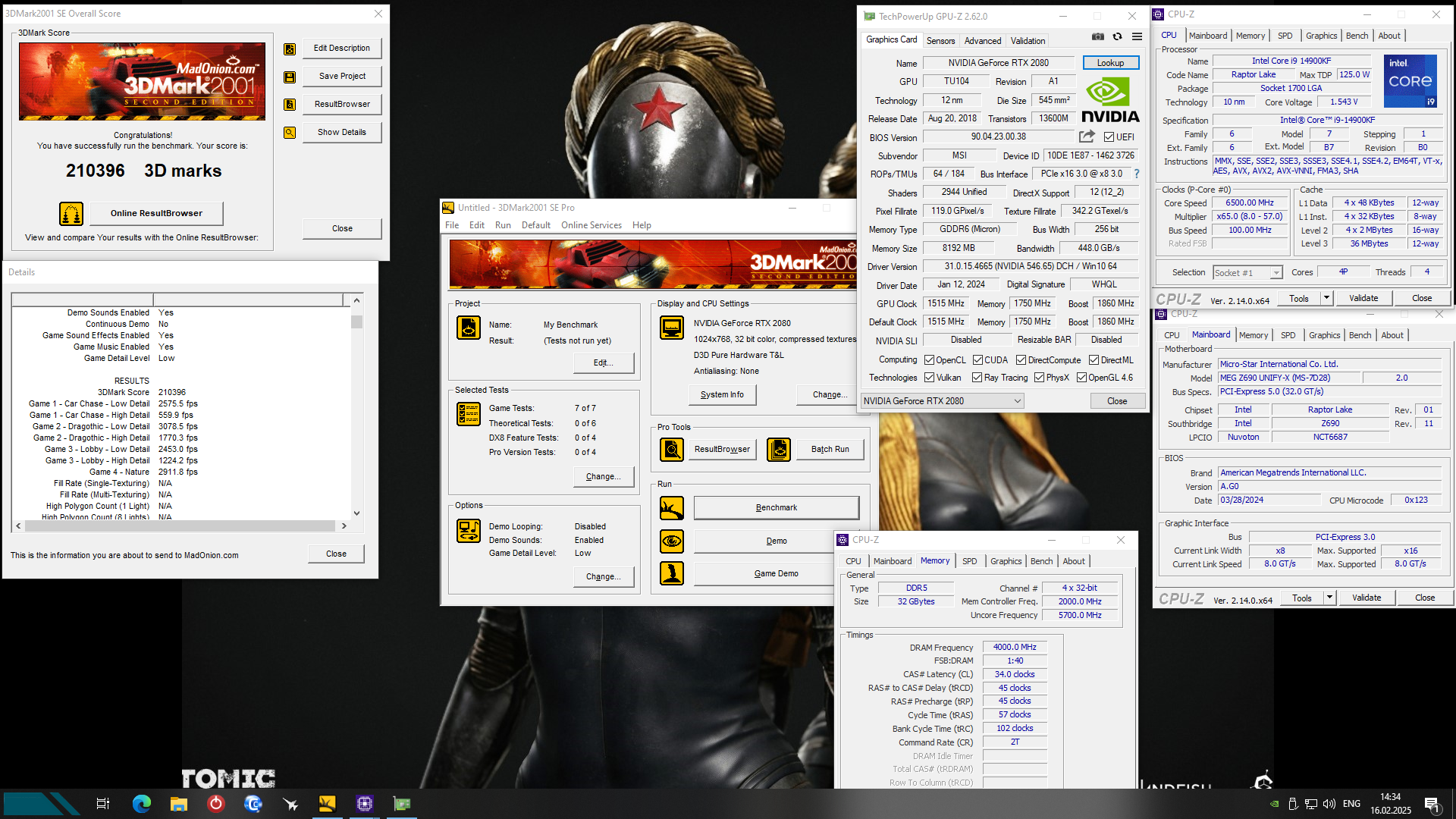Toggle the Vulkan checkbox
Image resolution: width=1456 pixels, height=819 pixels.
click(x=930, y=378)
